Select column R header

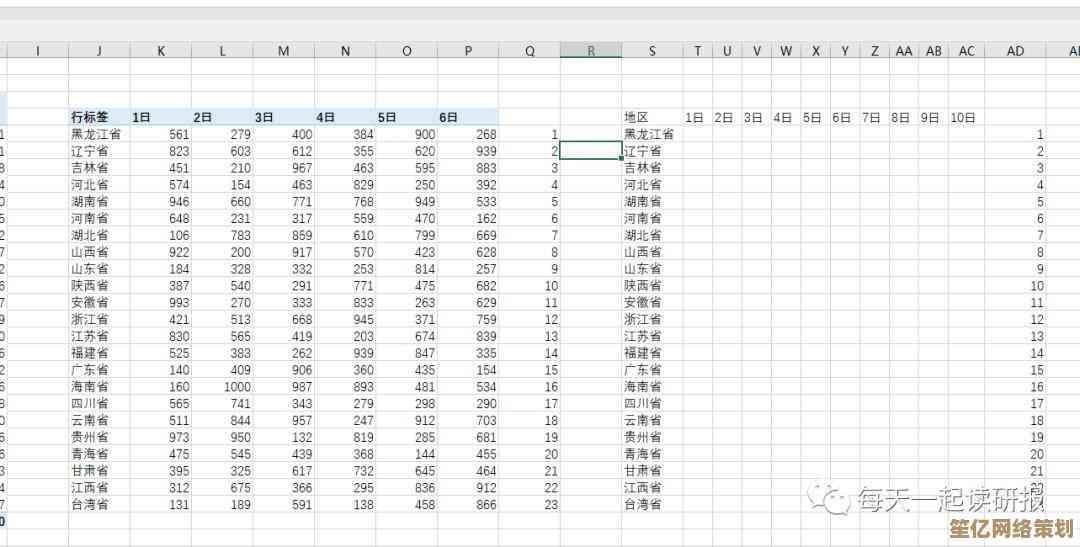(590, 51)
